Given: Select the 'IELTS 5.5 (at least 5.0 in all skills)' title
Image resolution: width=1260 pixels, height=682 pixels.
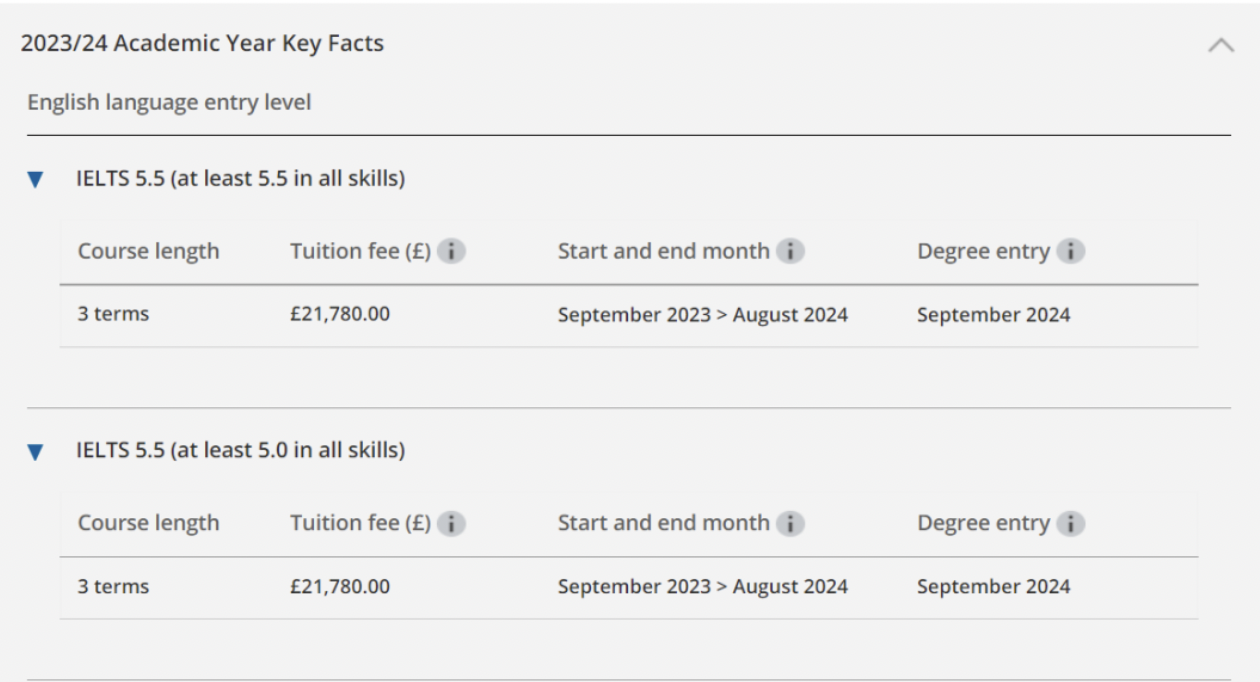Looking at the screenshot, I should click(x=240, y=451).
